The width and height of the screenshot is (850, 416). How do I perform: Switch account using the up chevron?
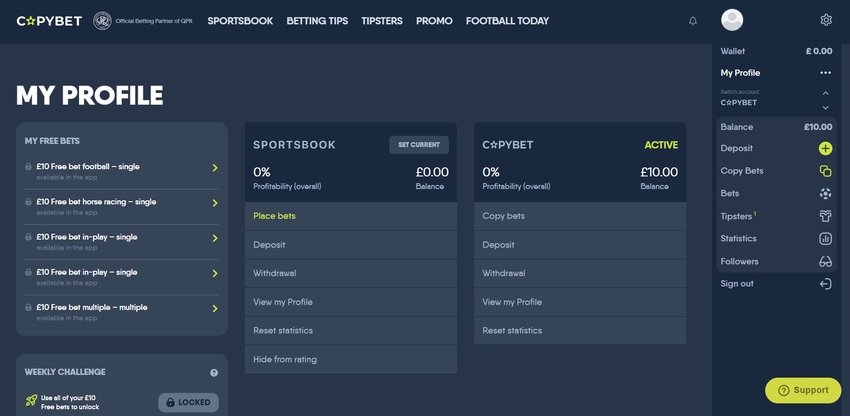pyautogui.click(x=826, y=93)
